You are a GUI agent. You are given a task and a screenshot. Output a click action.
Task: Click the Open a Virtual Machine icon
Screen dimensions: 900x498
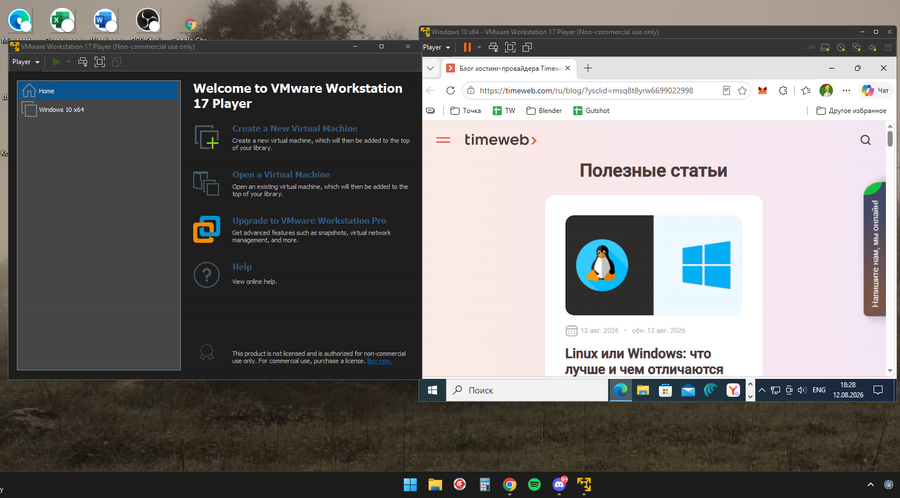pos(207,184)
